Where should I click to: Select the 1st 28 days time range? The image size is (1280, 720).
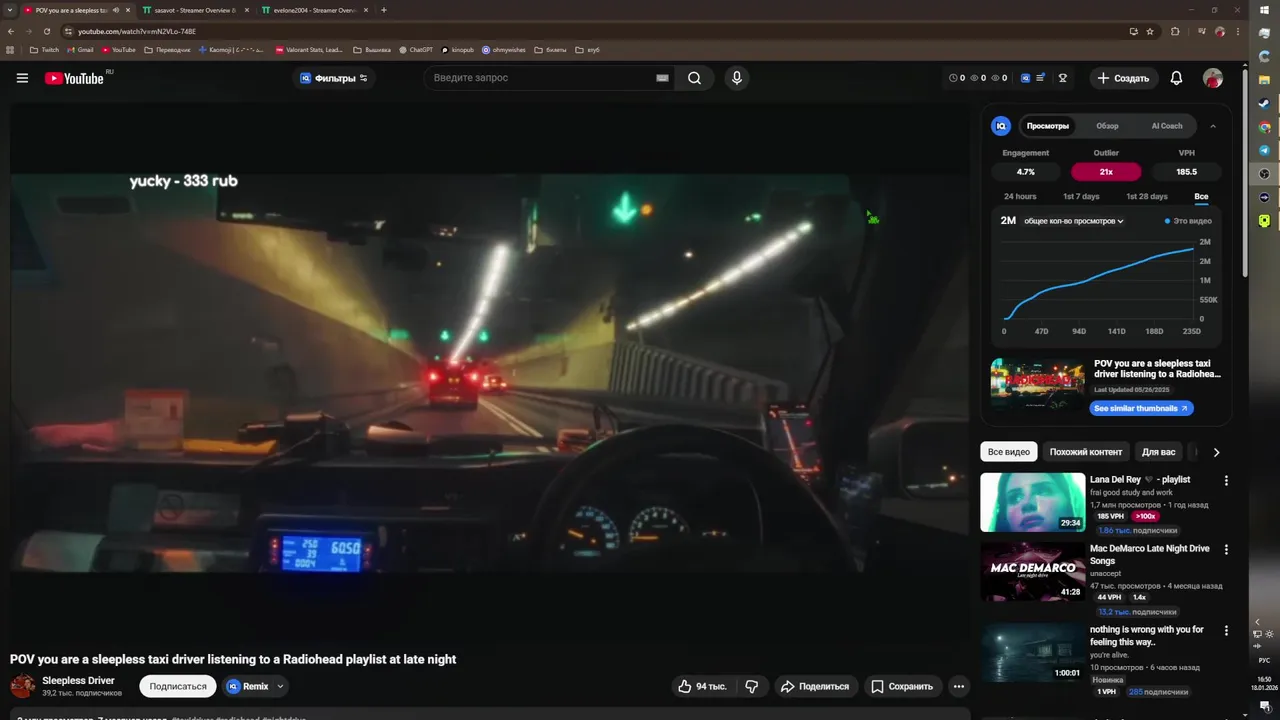tap(1147, 197)
